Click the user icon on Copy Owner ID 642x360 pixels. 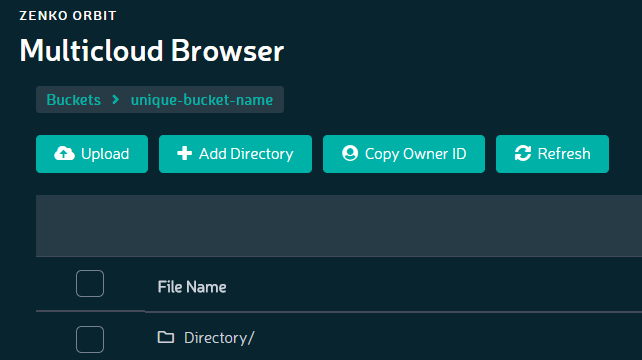click(x=350, y=153)
